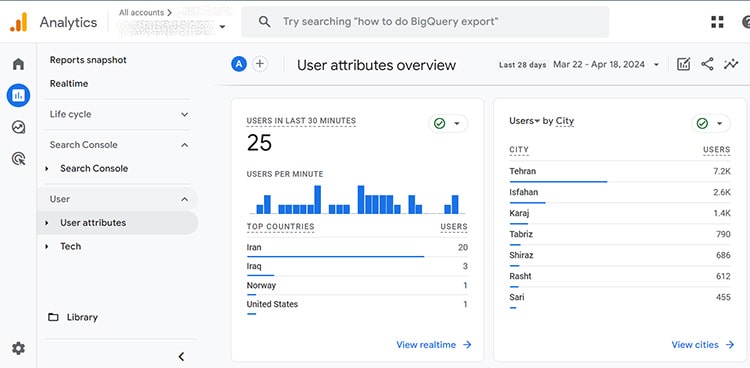Click the 'A' all-users segment badge

click(239, 64)
